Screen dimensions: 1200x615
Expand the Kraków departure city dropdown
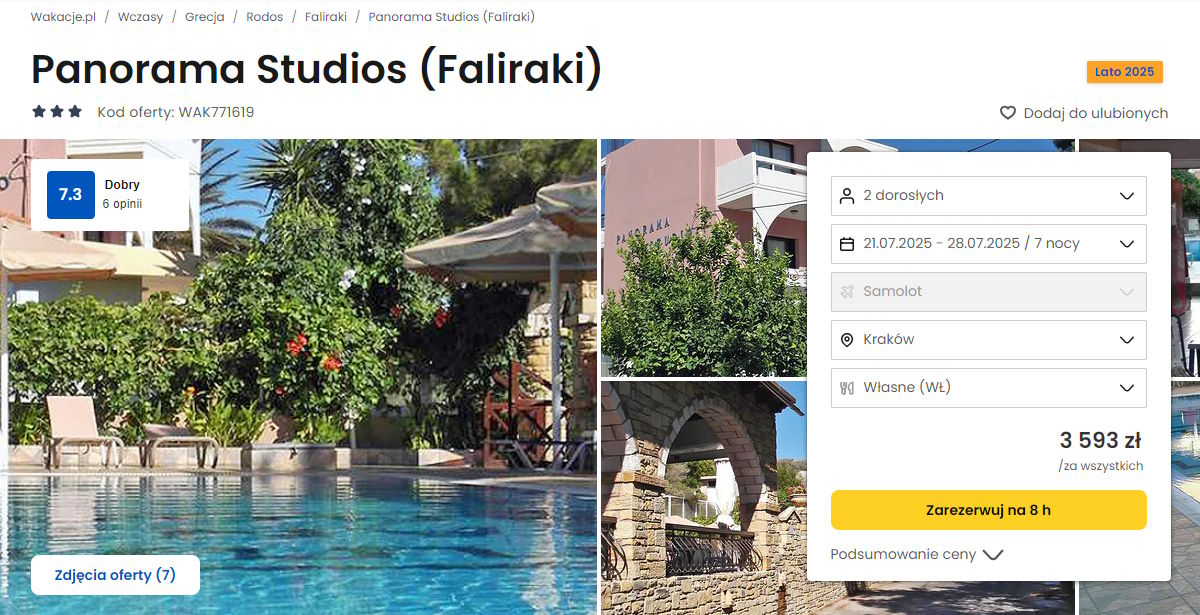989,340
